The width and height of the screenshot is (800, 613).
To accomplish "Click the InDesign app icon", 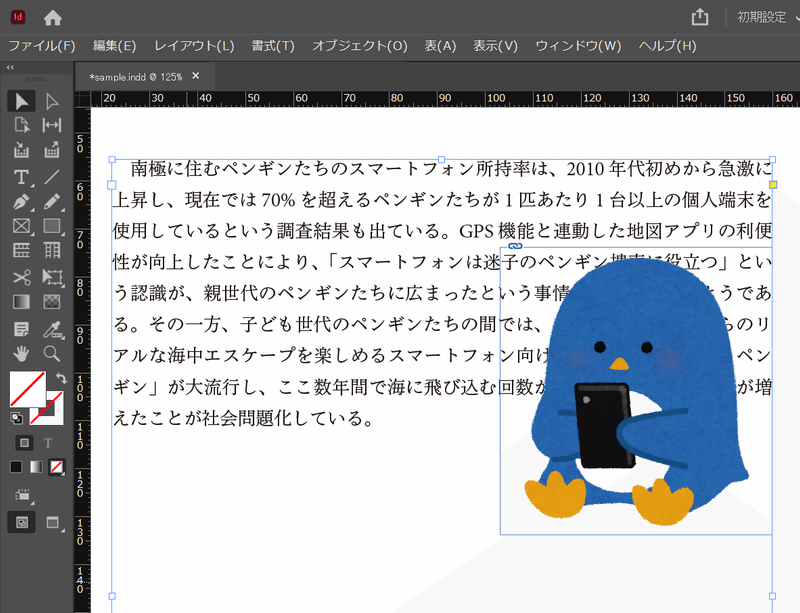I will [18, 17].
